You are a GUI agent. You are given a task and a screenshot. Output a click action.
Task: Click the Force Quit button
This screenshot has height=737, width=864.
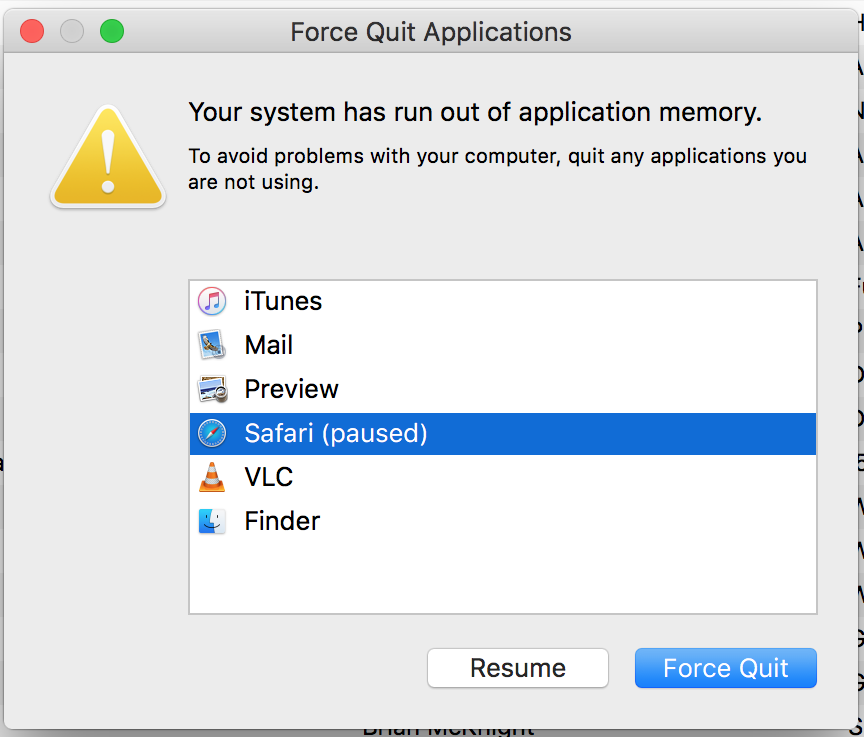[726, 668]
